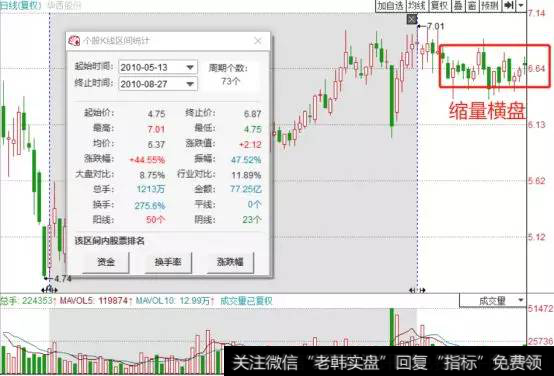The height and width of the screenshot is (376, 554).
Task: Expand the 终止时间 date dropdown arrow
Action: [190, 84]
